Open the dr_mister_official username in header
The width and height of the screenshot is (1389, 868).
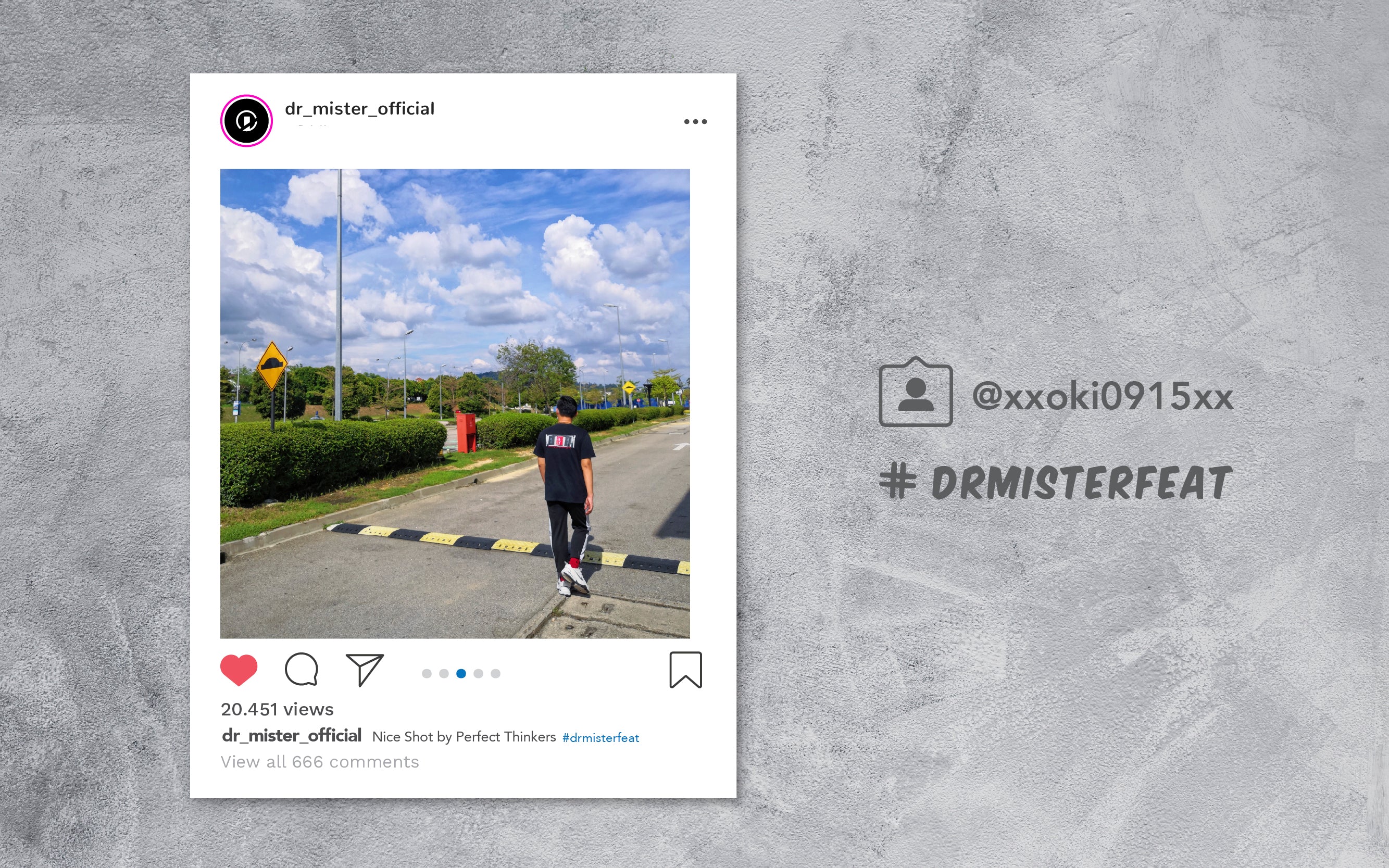click(359, 108)
